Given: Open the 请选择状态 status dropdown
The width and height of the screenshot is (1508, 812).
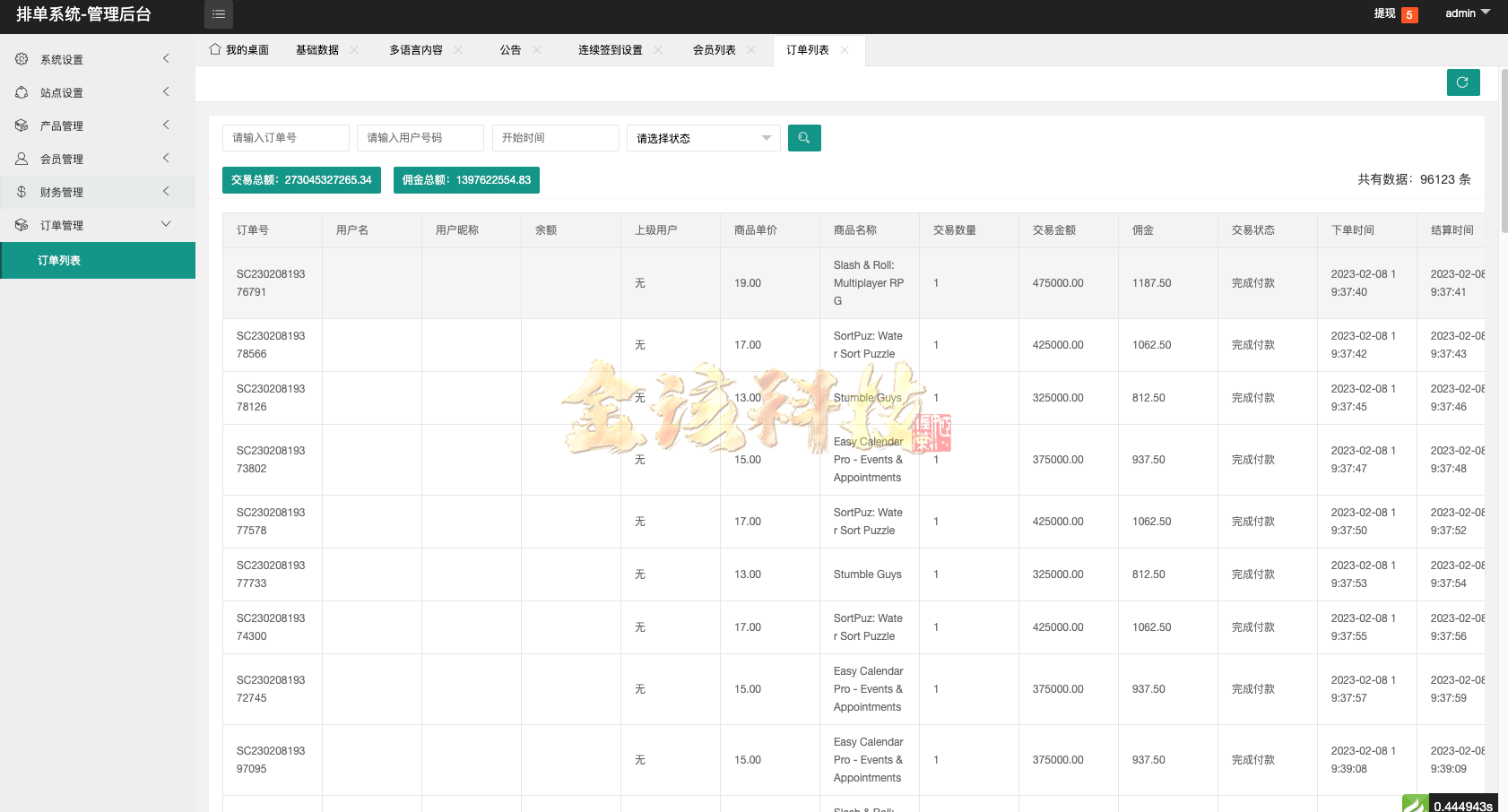Looking at the screenshot, I should 703,137.
